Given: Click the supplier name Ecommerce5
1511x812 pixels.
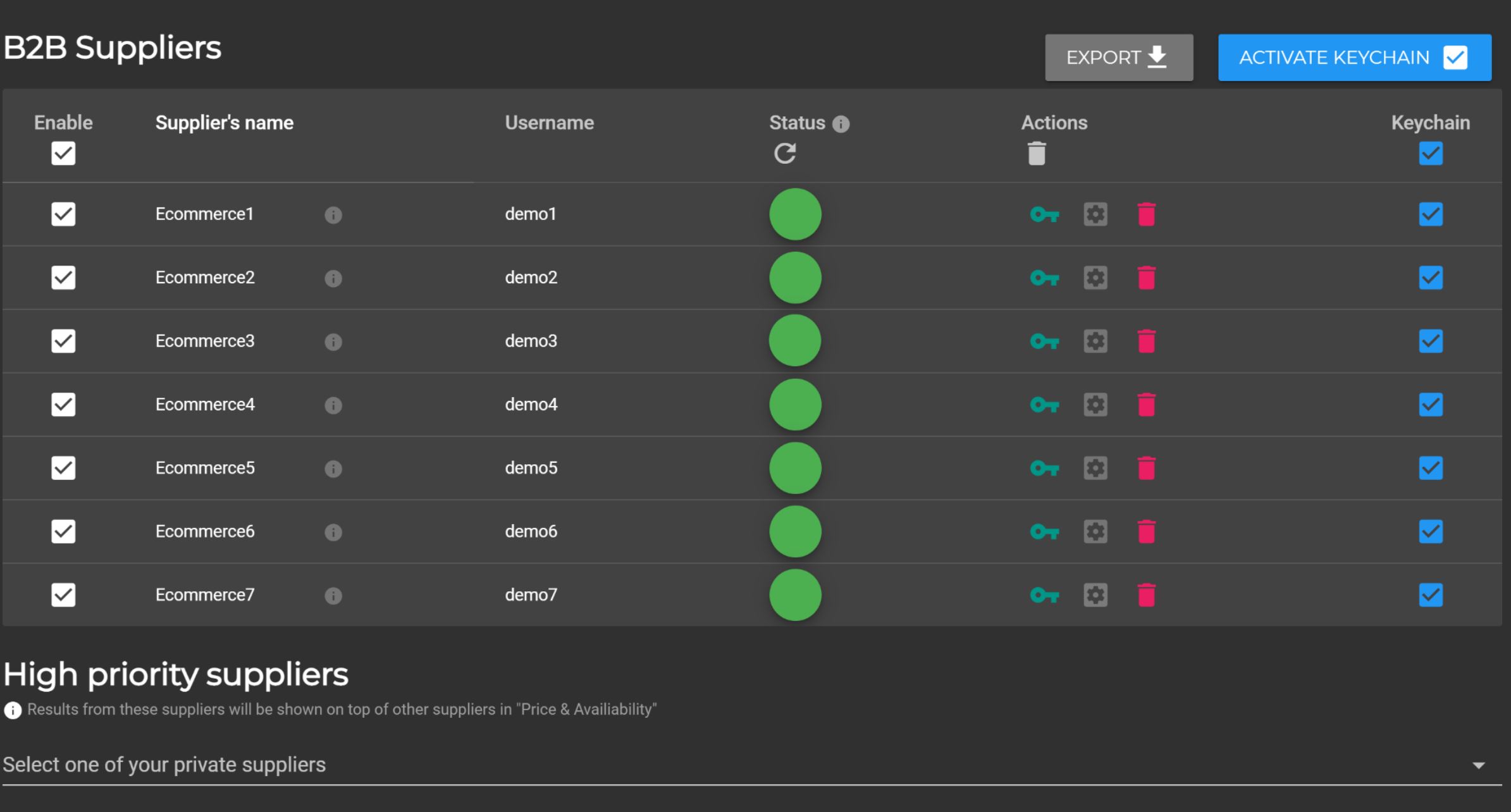Looking at the screenshot, I should 205,468.
